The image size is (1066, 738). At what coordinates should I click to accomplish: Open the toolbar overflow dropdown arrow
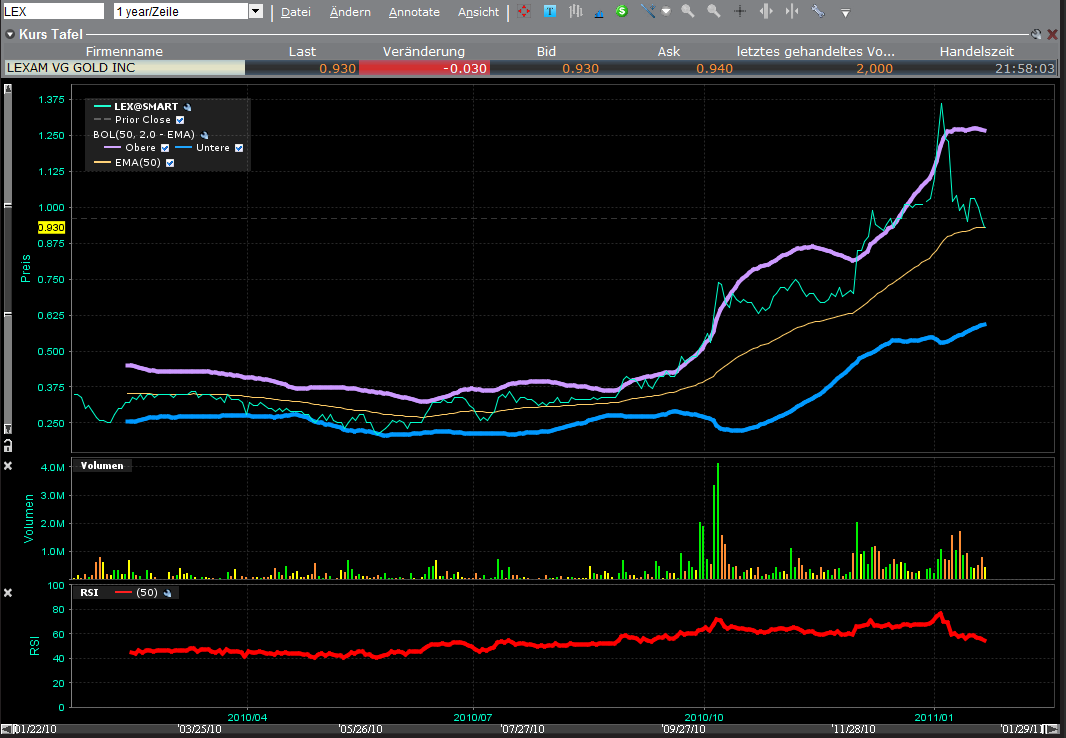click(x=845, y=11)
